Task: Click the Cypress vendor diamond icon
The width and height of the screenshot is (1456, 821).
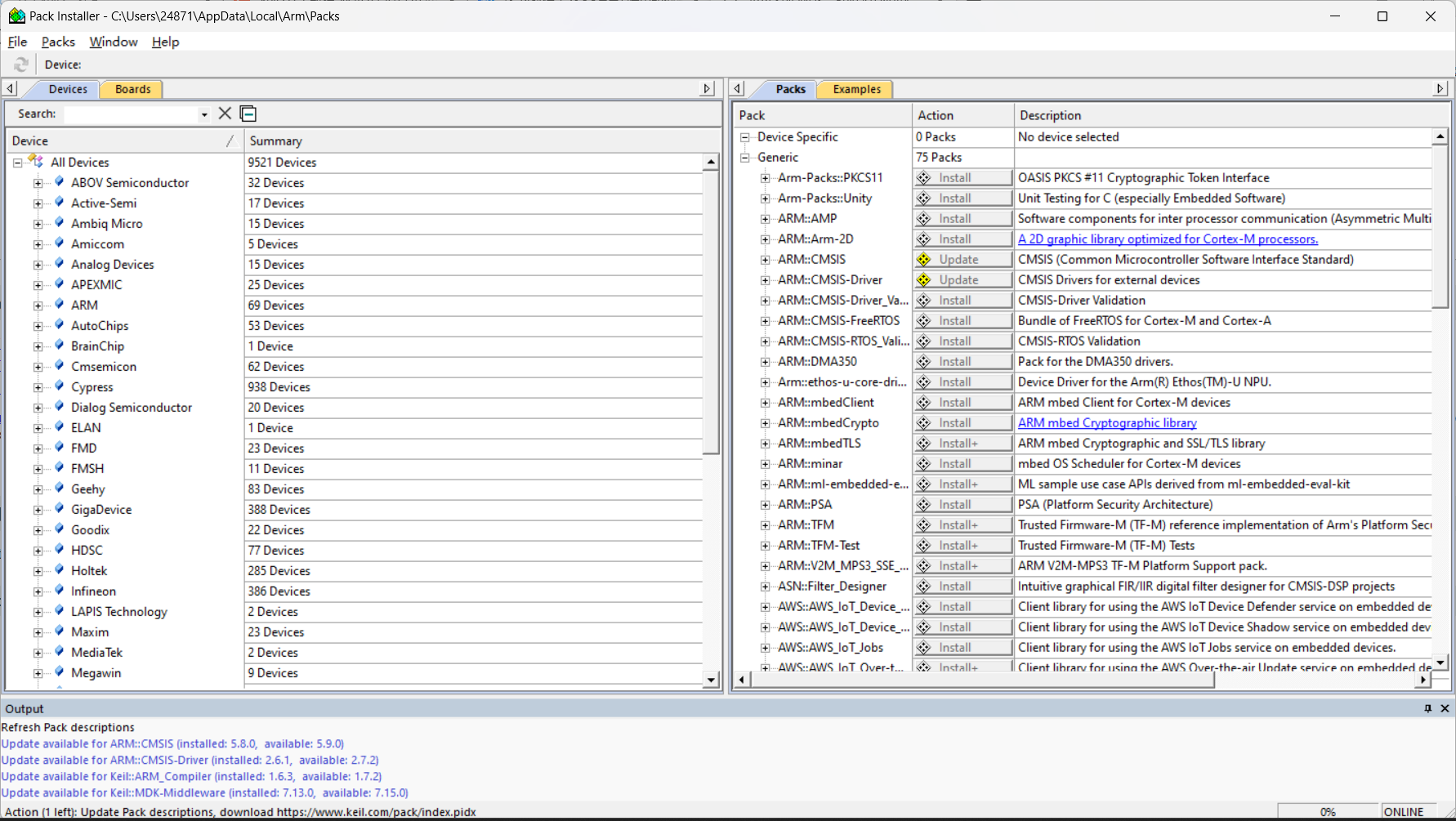Action: (59, 386)
